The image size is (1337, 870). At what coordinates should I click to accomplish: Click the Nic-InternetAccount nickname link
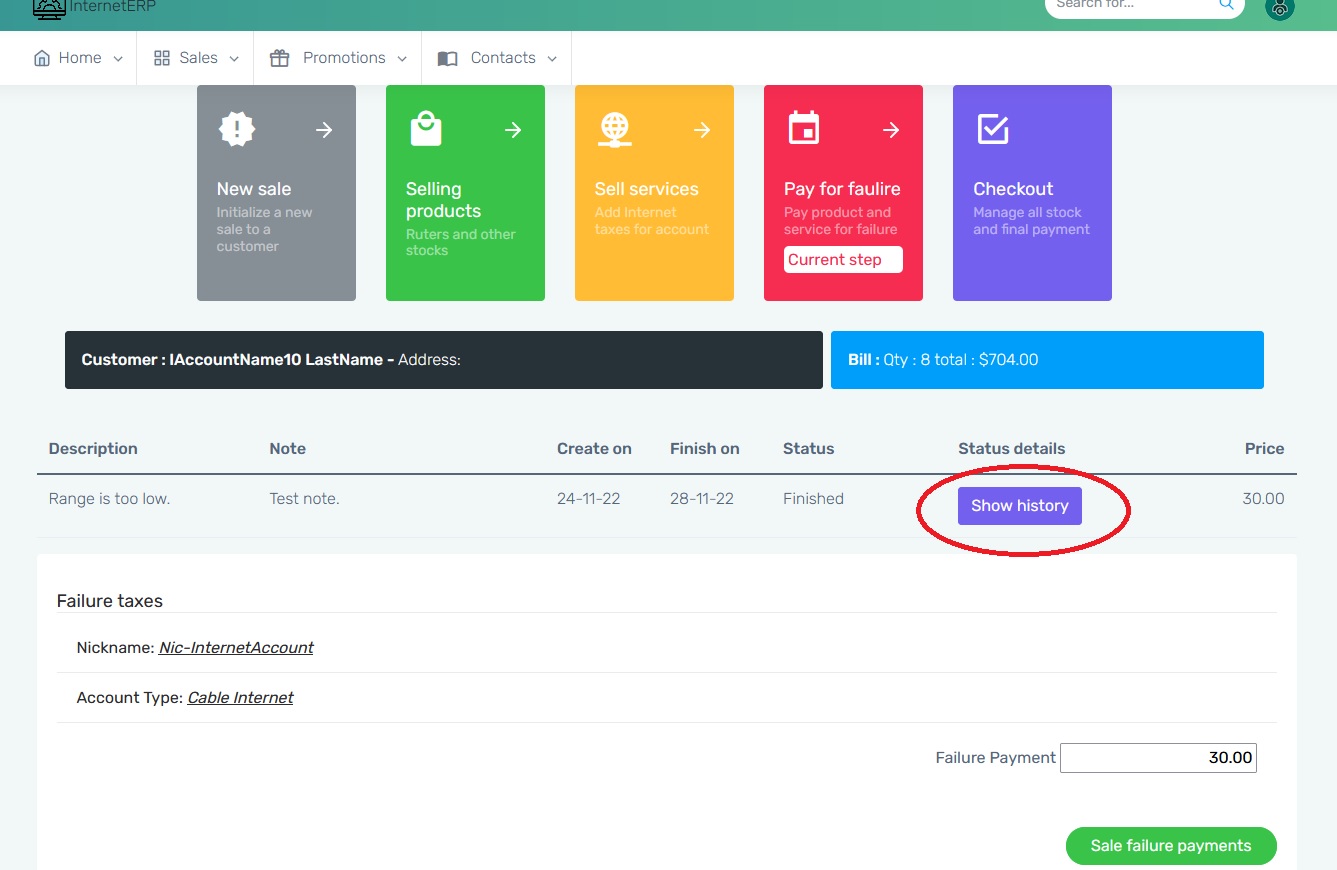tap(236, 648)
